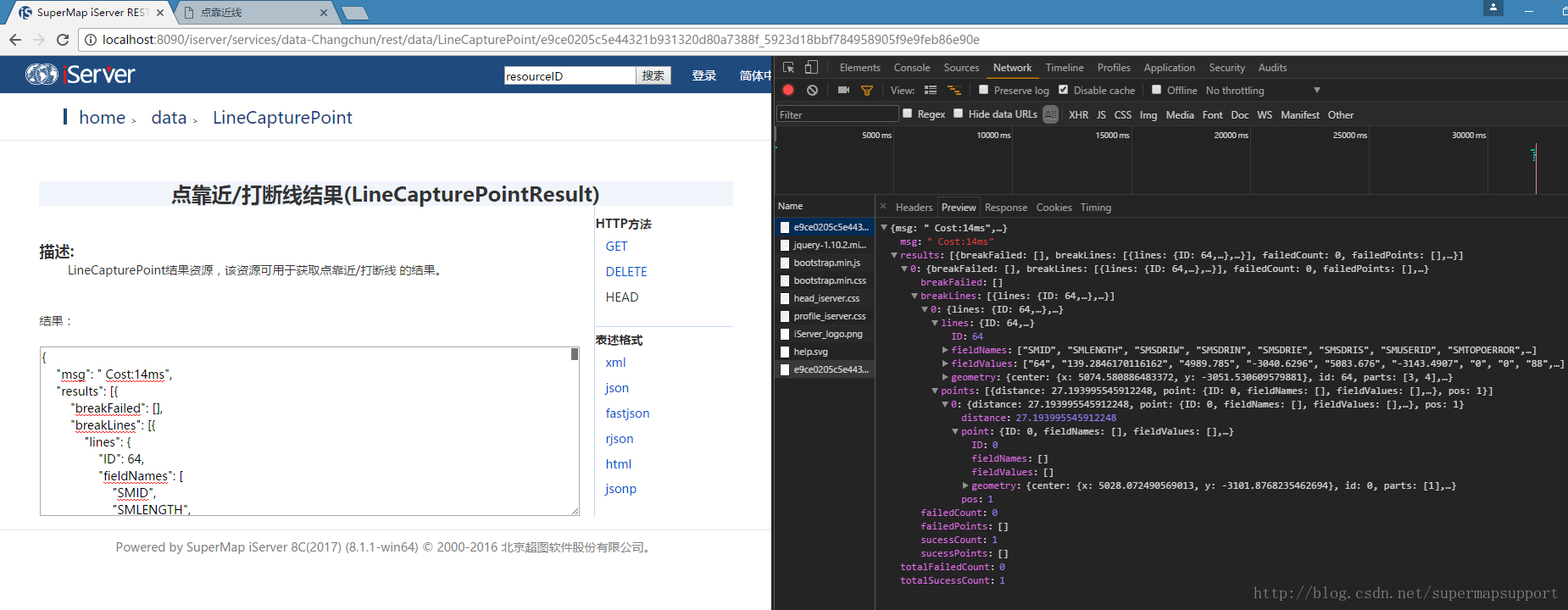Open the Sources panel tab
Viewport: 1568px width, 610px height.
(x=961, y=68)
